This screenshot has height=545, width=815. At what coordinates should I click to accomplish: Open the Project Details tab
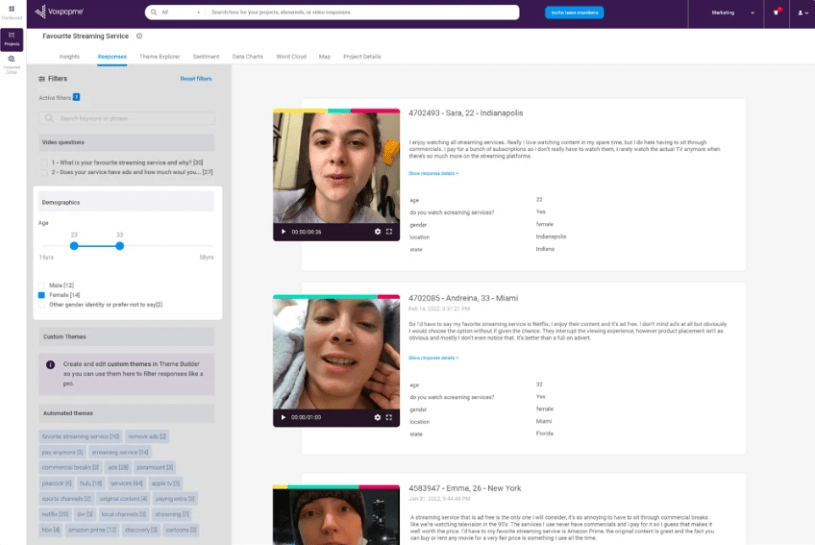[362, 57]
